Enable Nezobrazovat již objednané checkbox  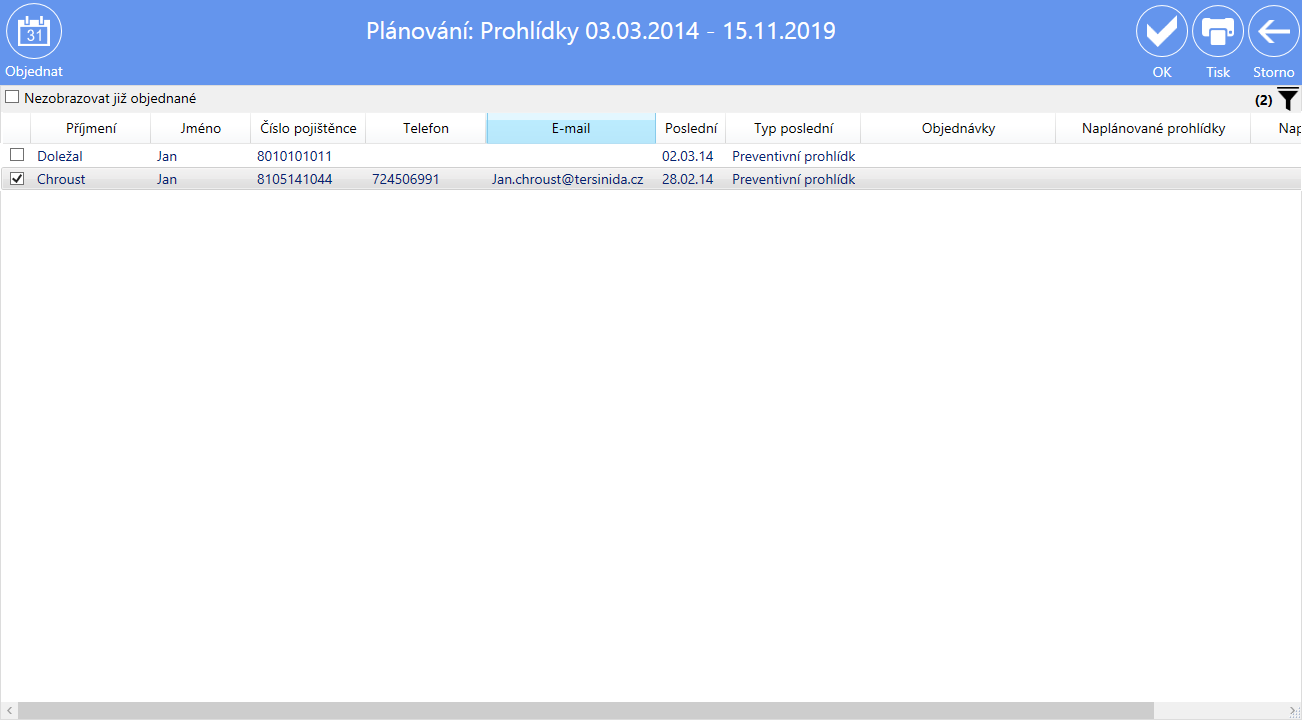tap(12, 98)
